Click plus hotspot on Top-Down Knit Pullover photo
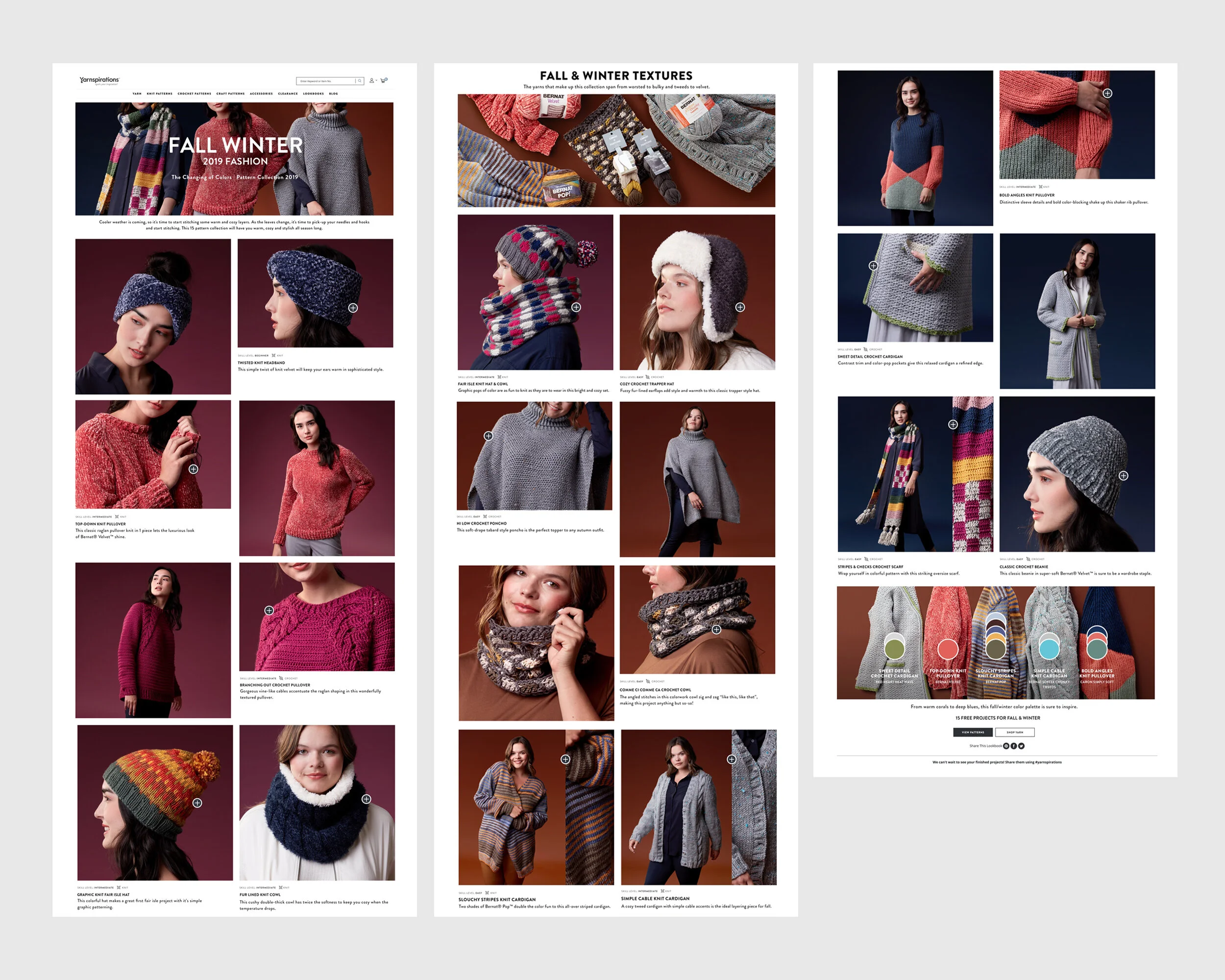The width and height of the screenshot is (1225, 980). 194,469
